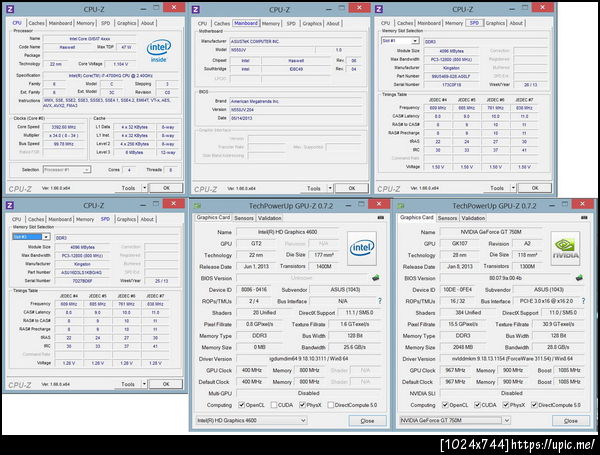
Task: Switch to the Validation tab in the NVIDIA GPU-Z window
Action: (x=473, y=218)
